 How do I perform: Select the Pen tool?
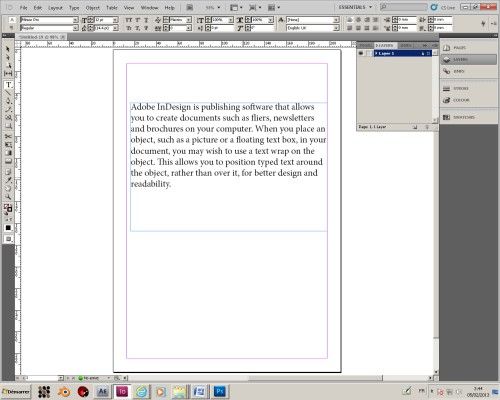point(8,101)
